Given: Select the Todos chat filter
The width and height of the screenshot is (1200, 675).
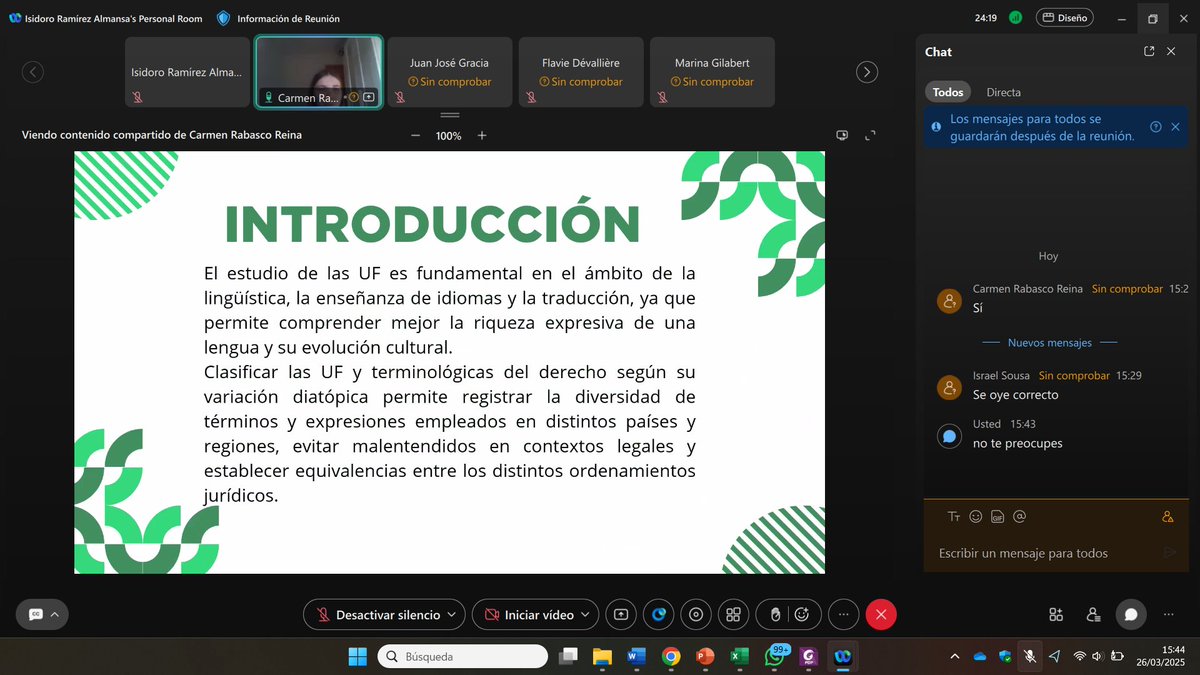Looking at the screenshot, I should [x=947, y=91].
